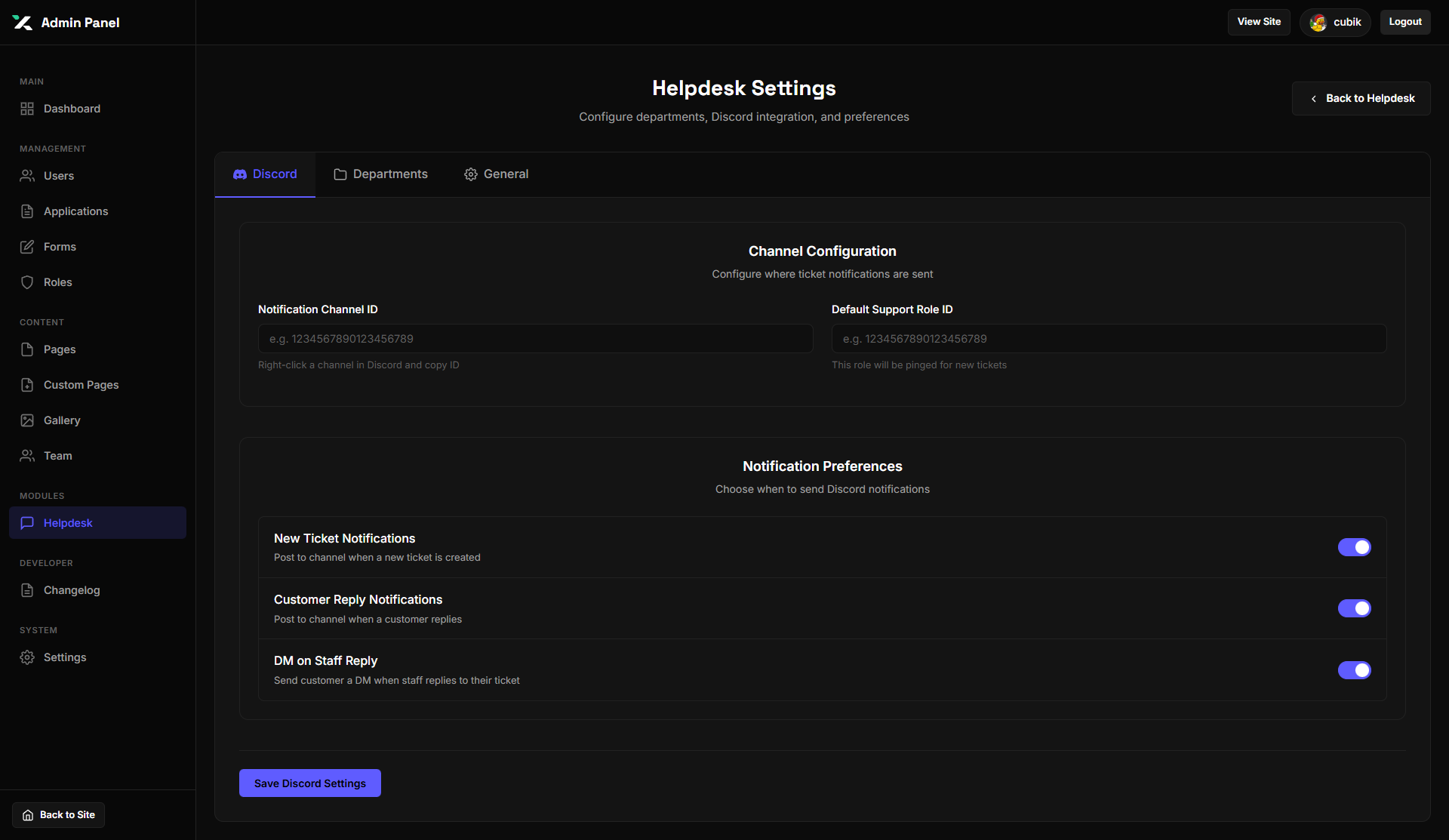Open Custom Pages in sidebar

97,385
